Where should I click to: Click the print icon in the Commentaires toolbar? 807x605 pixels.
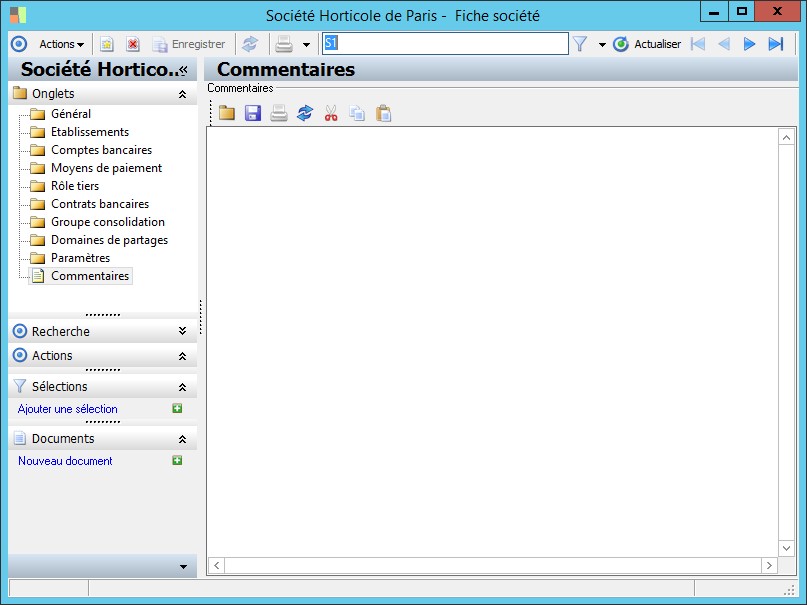[x=279, y=113]
